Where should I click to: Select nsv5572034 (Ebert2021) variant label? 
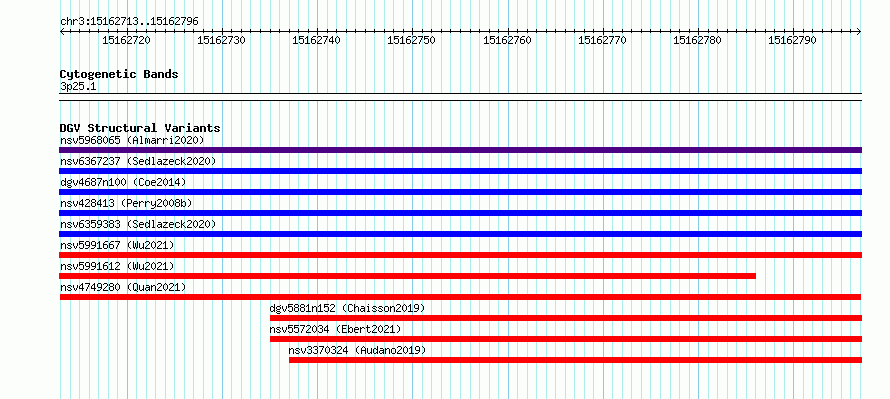point(335,329)
